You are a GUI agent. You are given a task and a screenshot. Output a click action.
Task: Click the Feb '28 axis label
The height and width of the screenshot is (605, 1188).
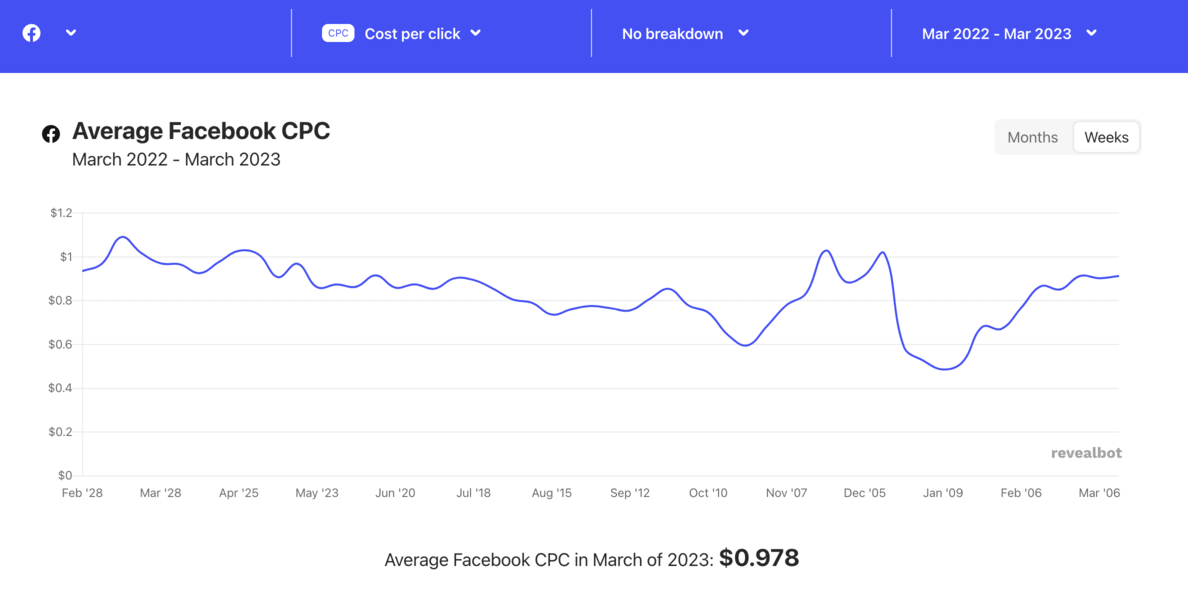82,492
